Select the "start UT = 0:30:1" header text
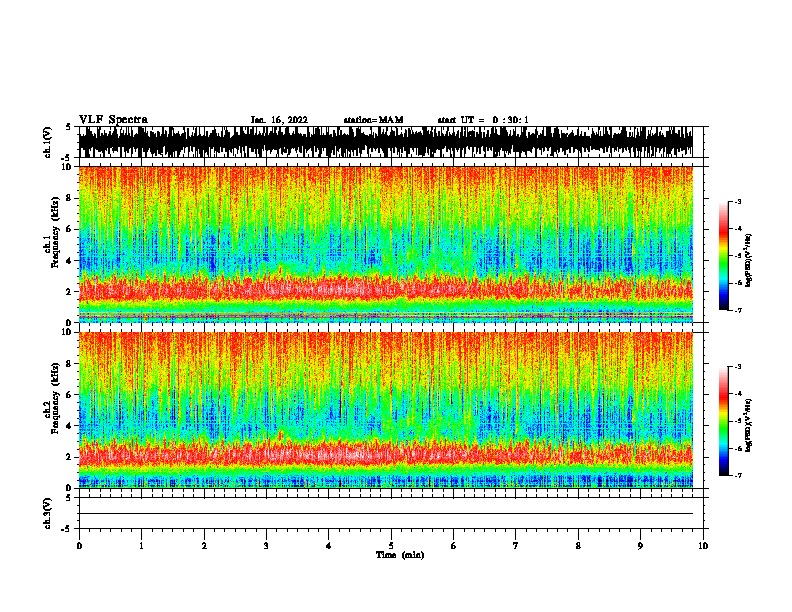 483,120
